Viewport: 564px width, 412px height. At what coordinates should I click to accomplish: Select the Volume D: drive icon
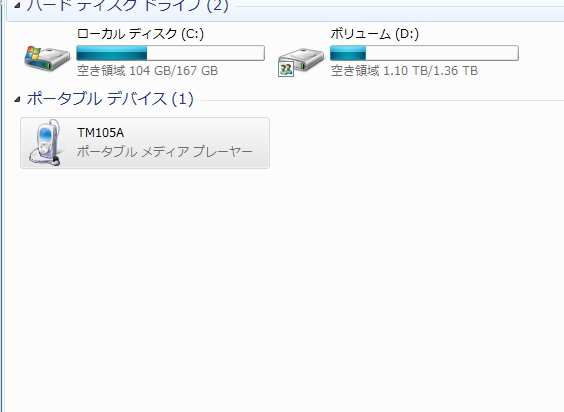pos(301,61)
